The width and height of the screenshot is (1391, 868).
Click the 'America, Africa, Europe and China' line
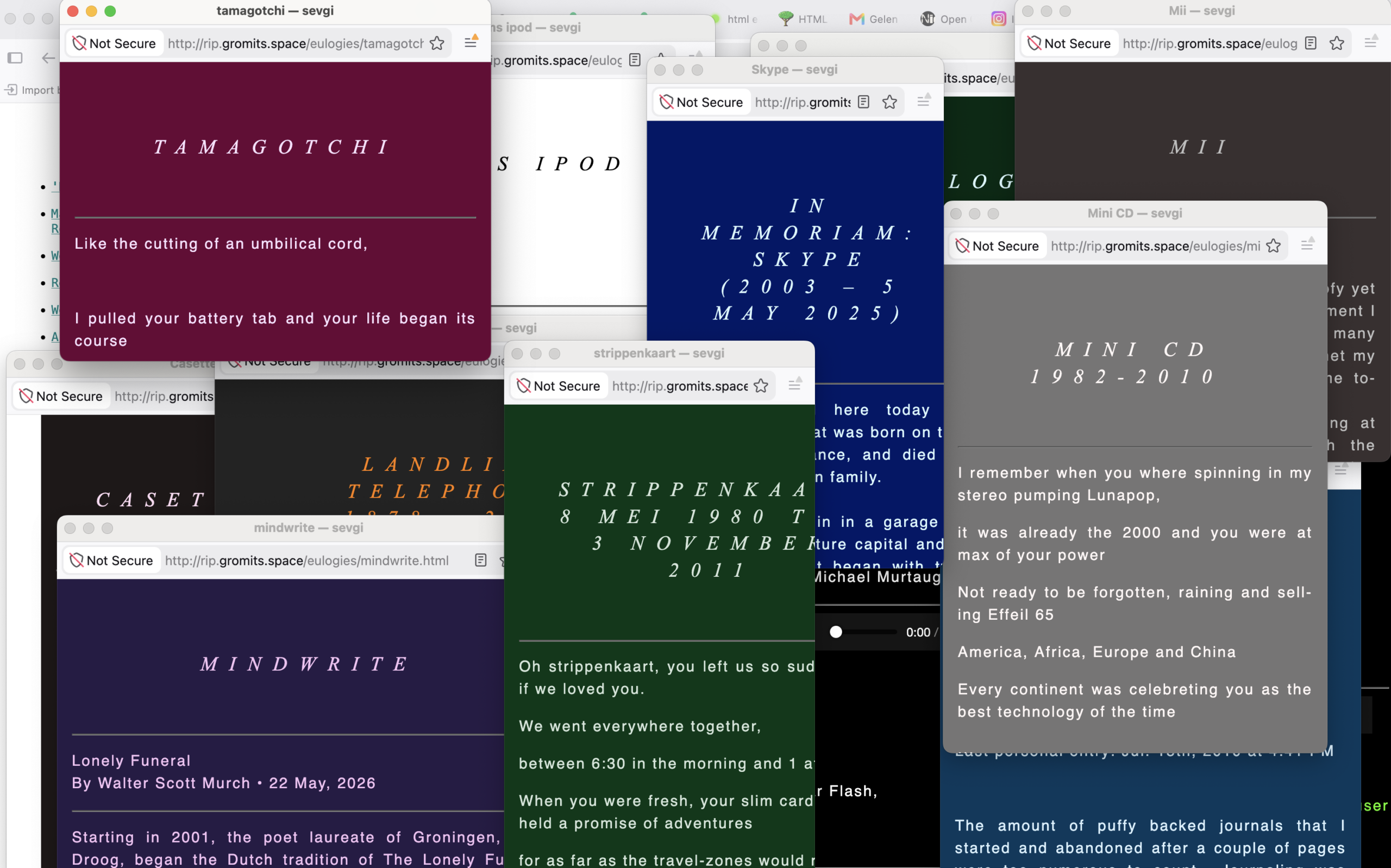tap(1096, 652)
